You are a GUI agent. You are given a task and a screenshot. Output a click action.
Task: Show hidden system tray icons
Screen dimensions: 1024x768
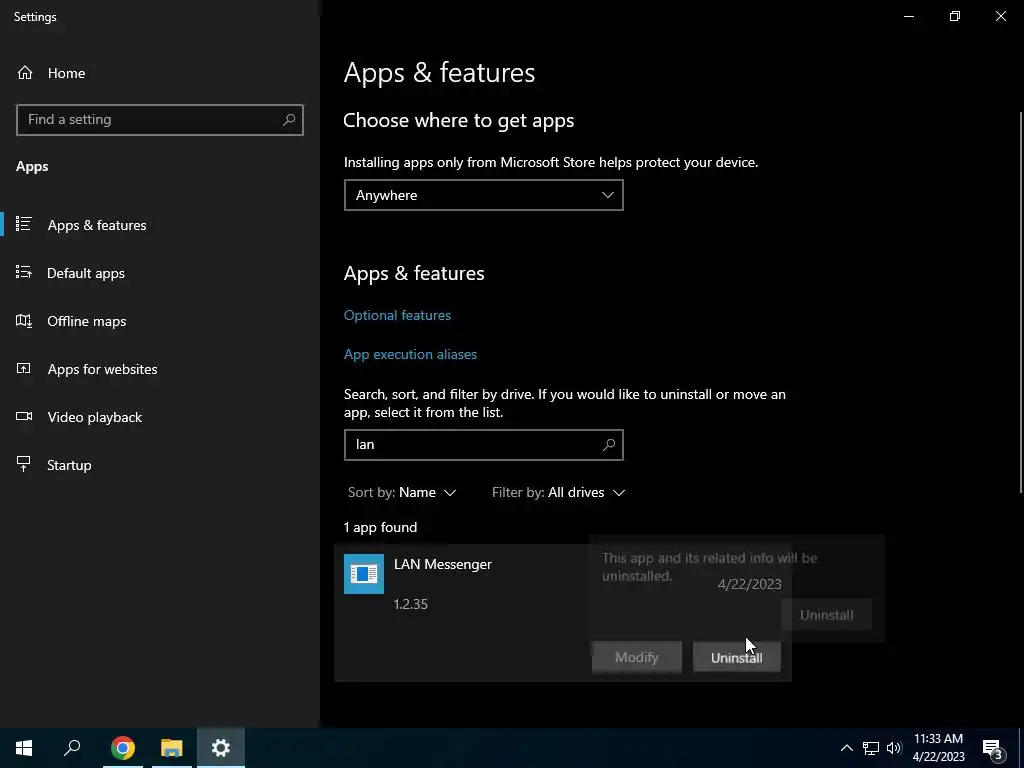(846, 748)
